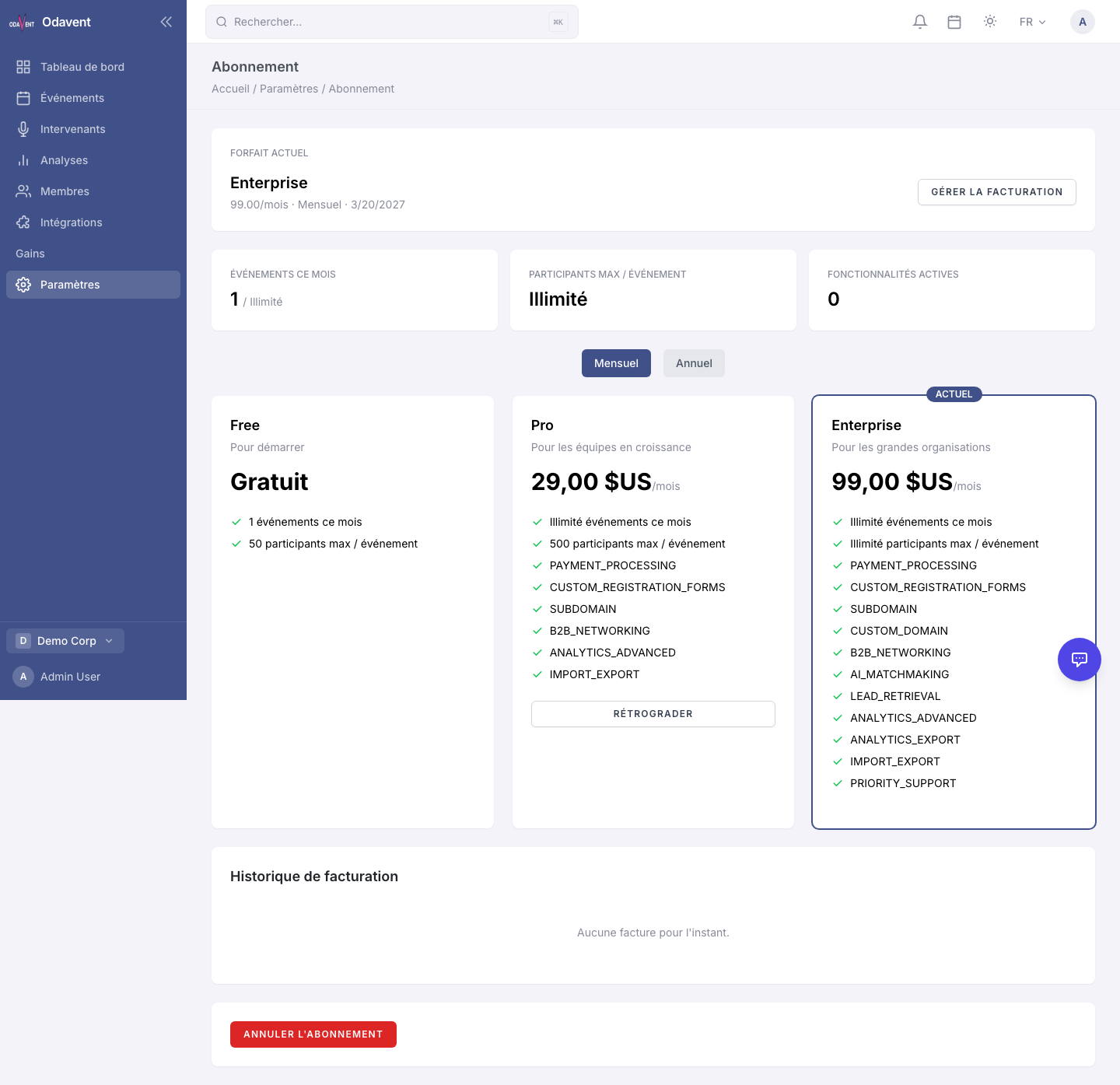1120x1085 pixels.
Task: Open the FR language dropdown
Action: pyautogui.click(x=1032, y=22)
